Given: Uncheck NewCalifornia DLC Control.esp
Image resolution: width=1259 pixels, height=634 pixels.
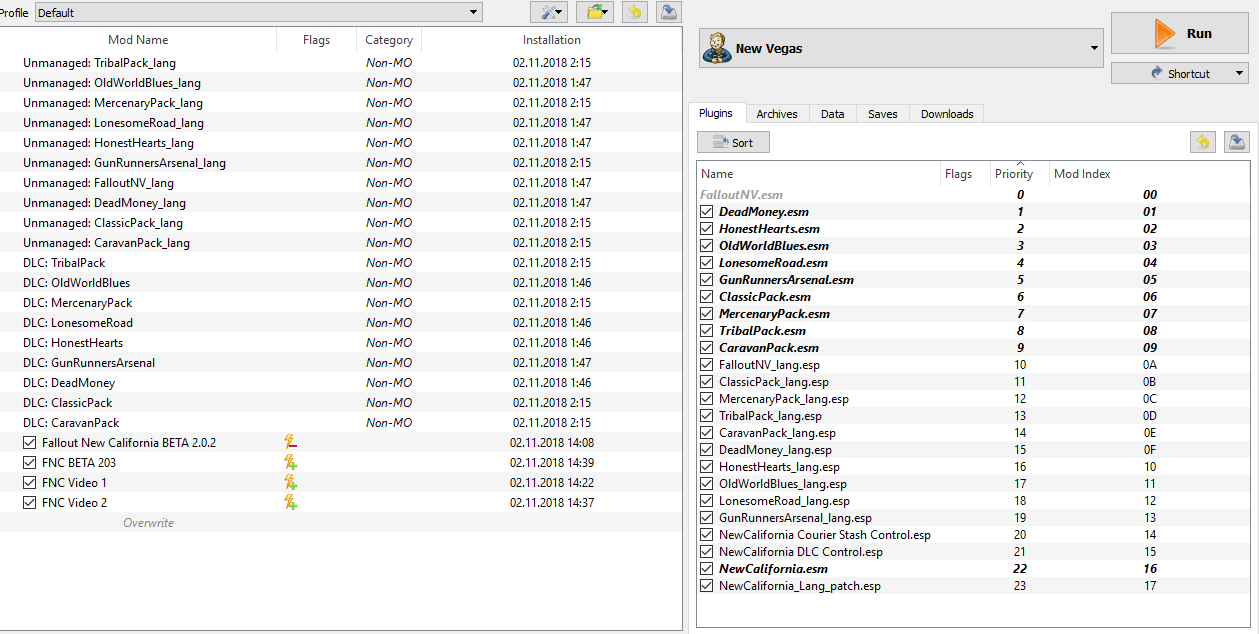Looking at the screenshot, I should click(707, 552).
